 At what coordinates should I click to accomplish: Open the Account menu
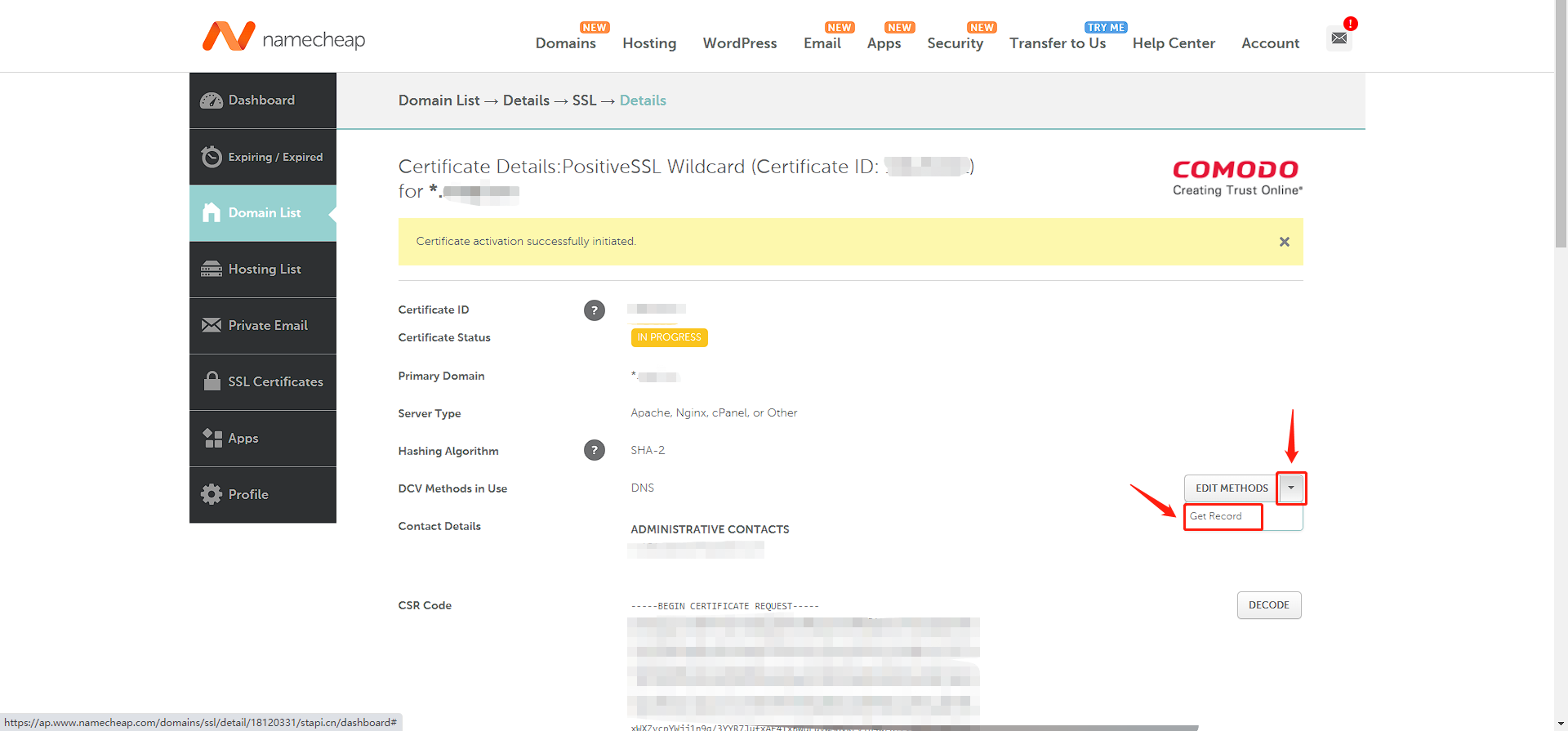(1271, 43)
